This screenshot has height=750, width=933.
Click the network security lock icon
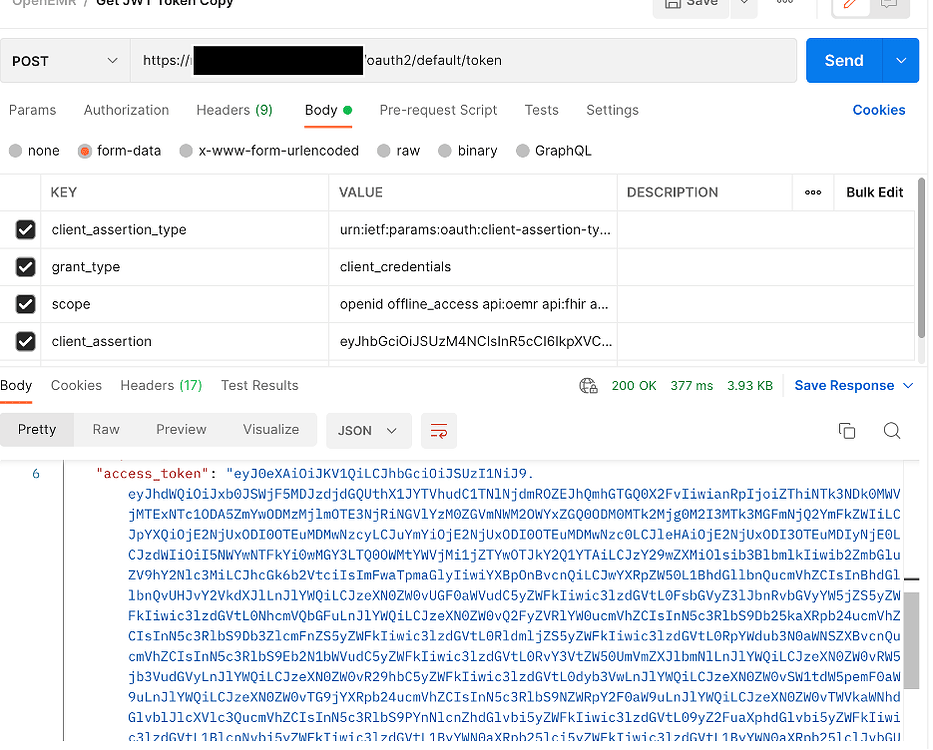588,385
